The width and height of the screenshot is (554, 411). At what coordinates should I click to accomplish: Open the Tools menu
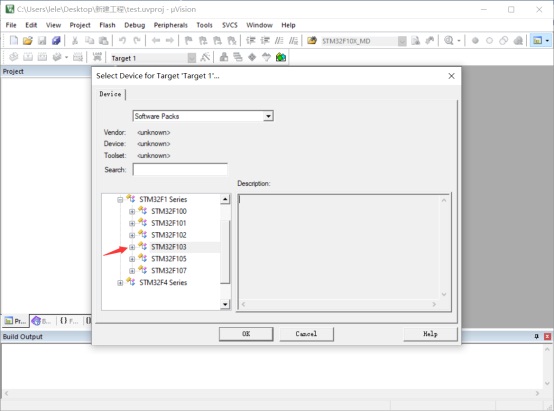point(204,25)
